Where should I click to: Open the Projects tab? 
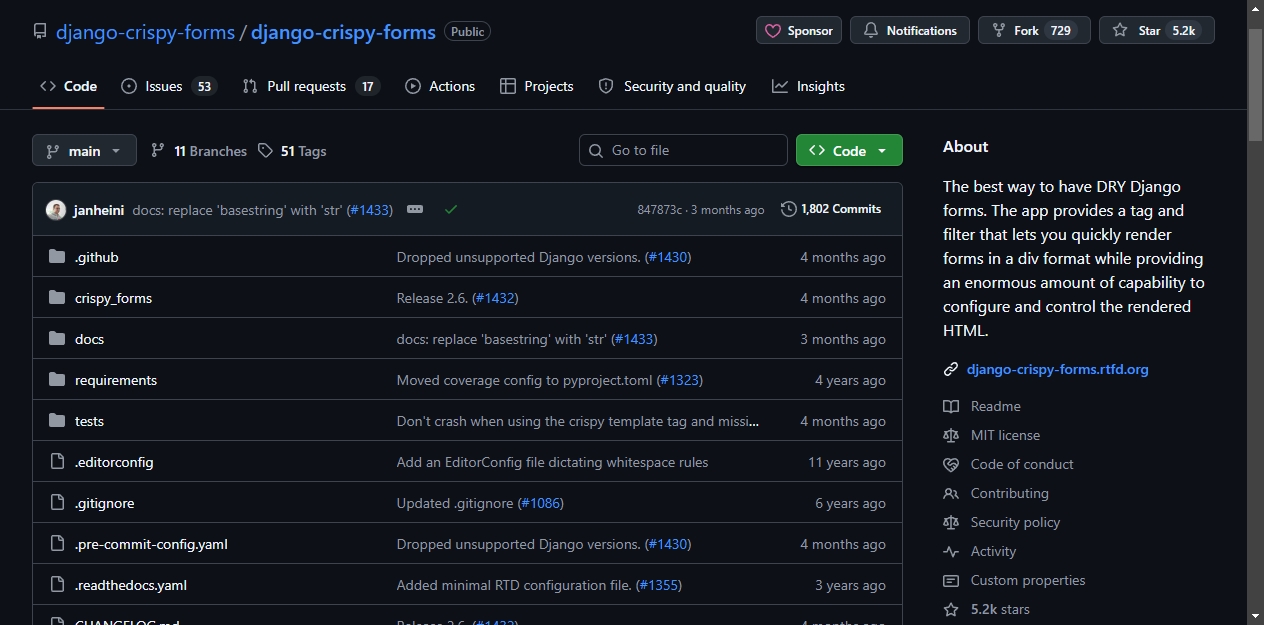click(537, 86)
